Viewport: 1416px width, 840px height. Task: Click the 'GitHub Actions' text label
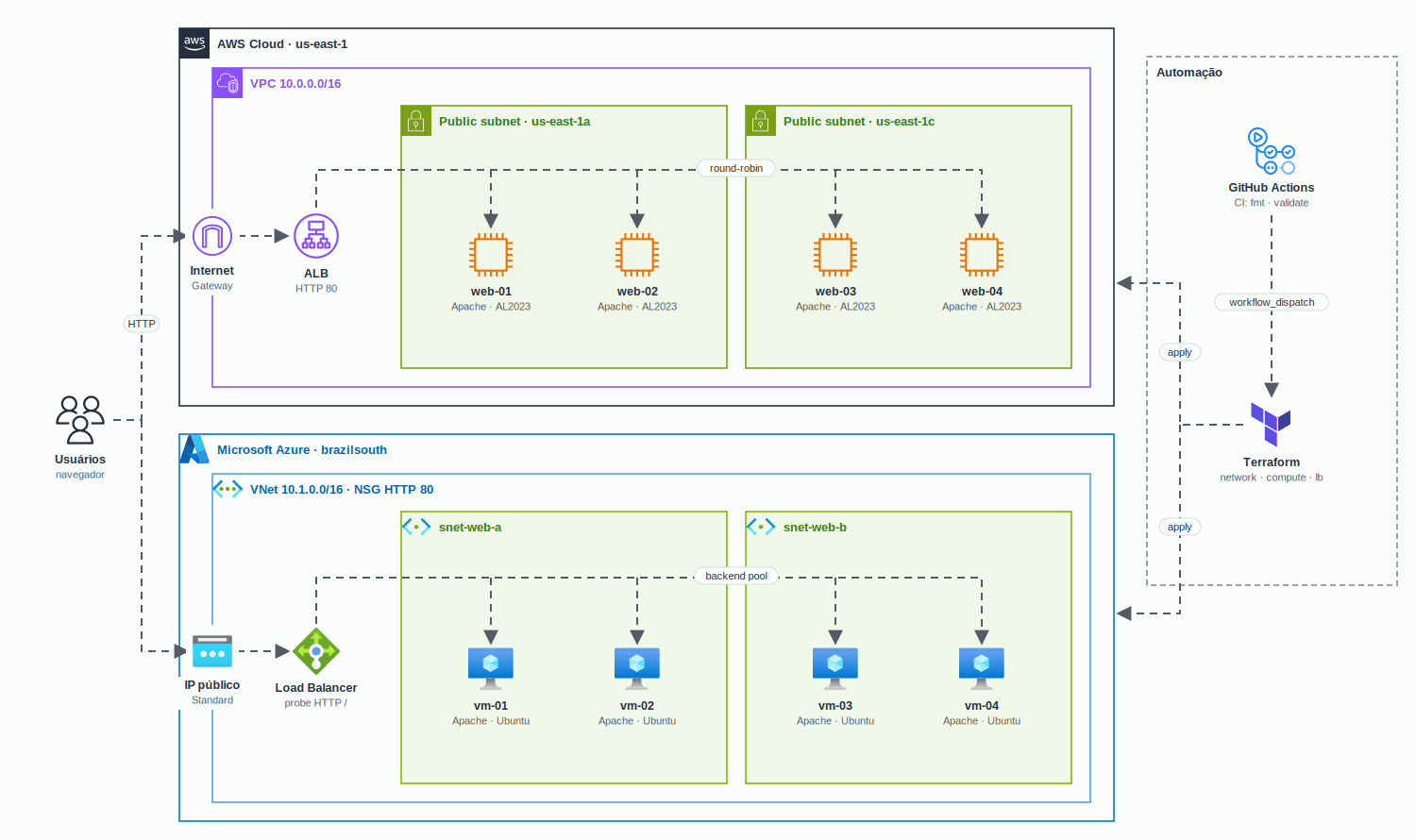(1272, 188)
